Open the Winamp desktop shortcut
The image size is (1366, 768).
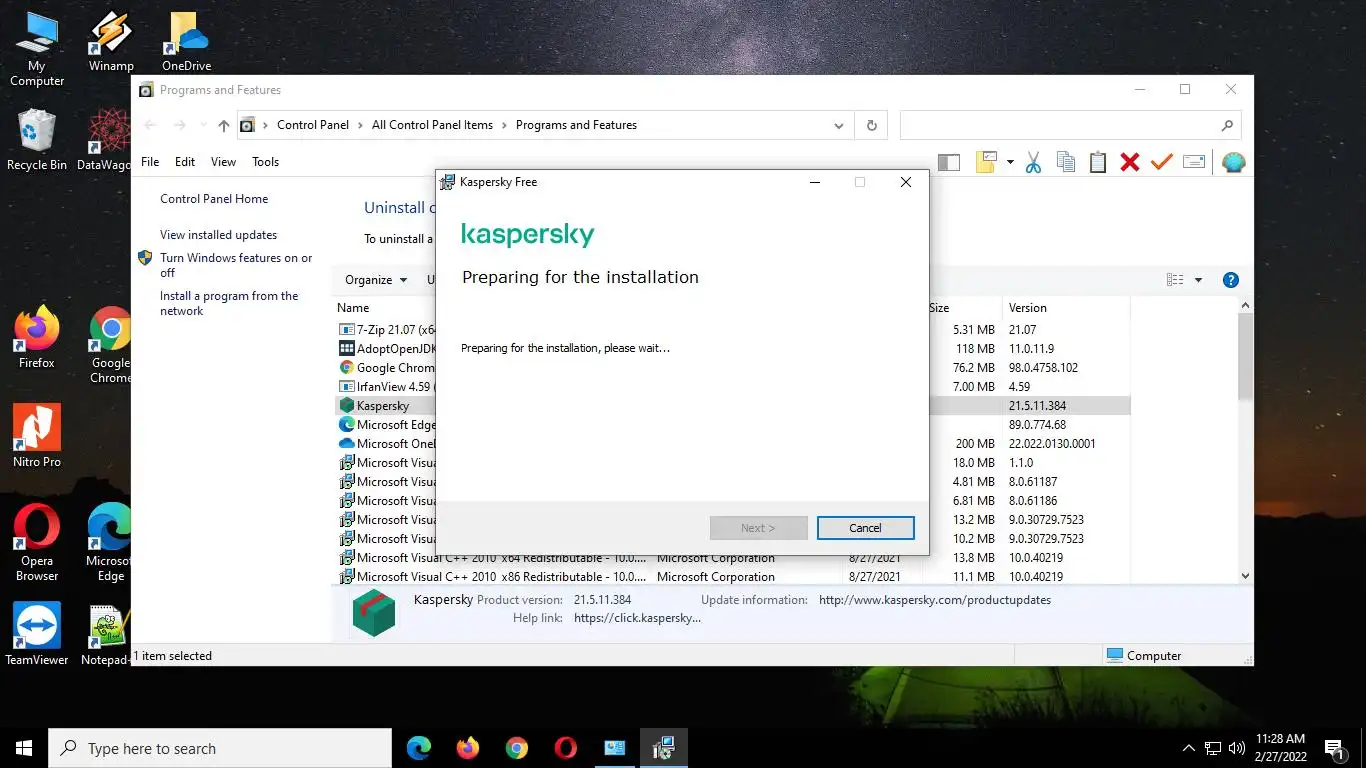(x=111, y=42)
